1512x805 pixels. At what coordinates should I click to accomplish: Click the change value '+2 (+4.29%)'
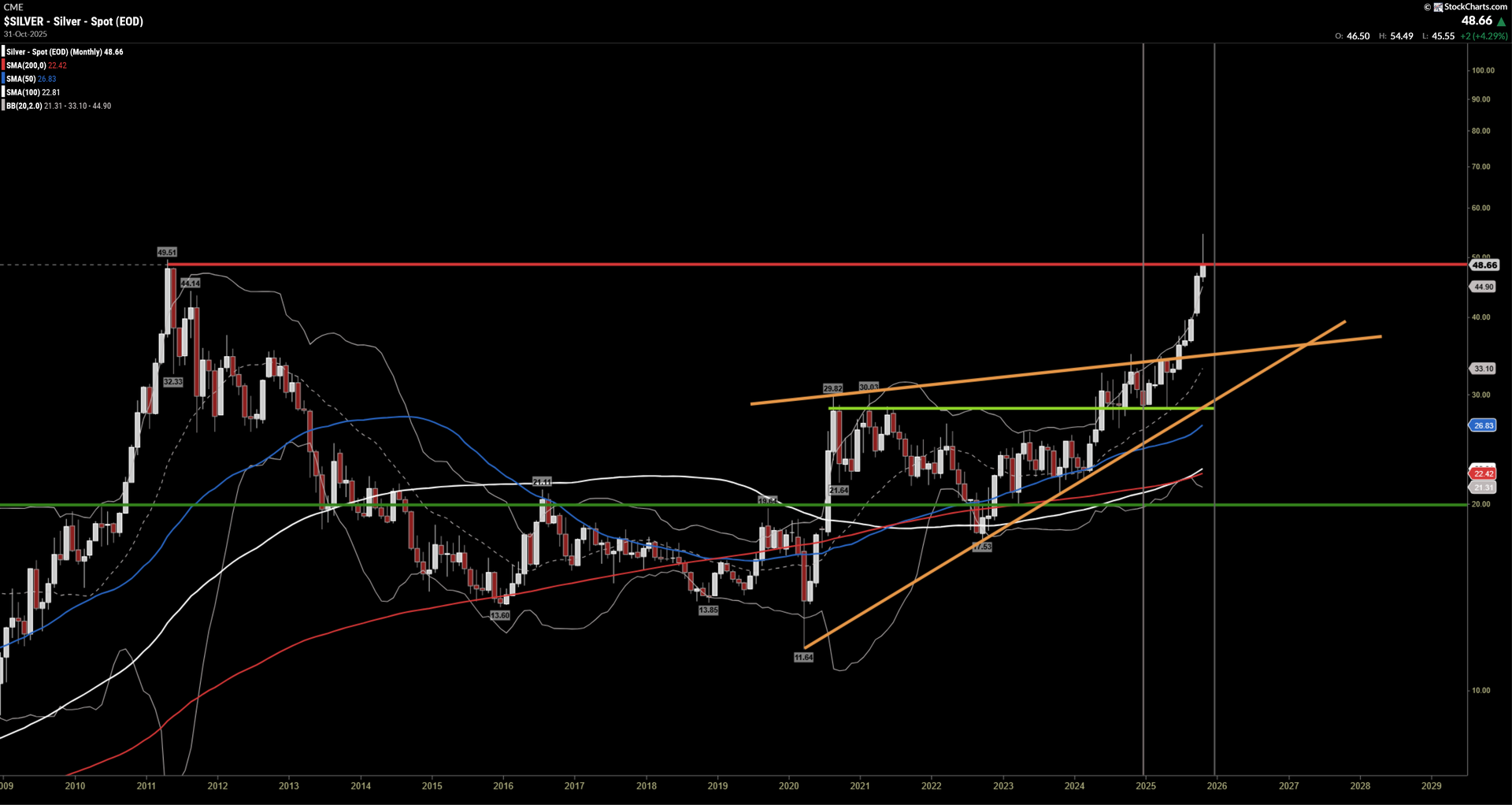pyautogui.click(x=1484, y=36)
